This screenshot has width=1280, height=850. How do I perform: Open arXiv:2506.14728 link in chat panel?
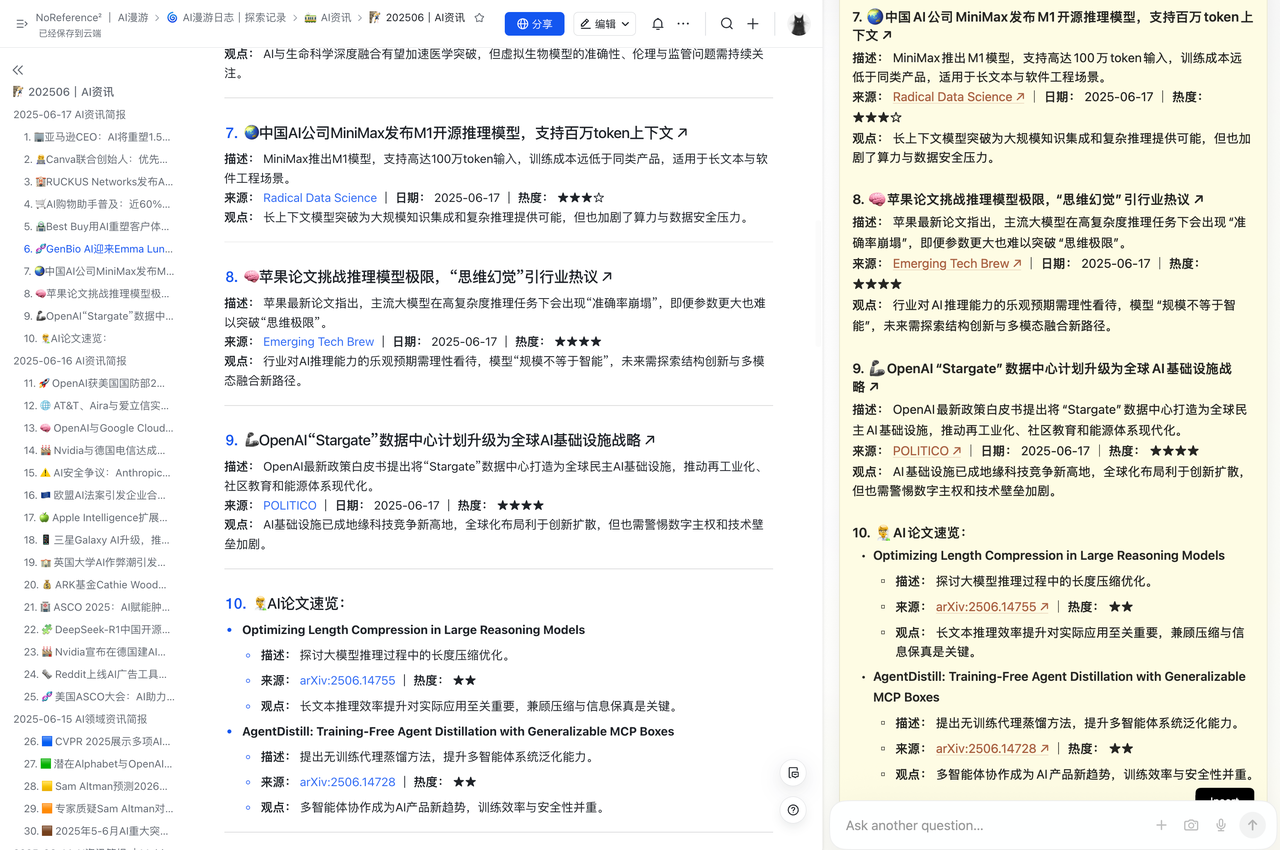click(992, 749)
